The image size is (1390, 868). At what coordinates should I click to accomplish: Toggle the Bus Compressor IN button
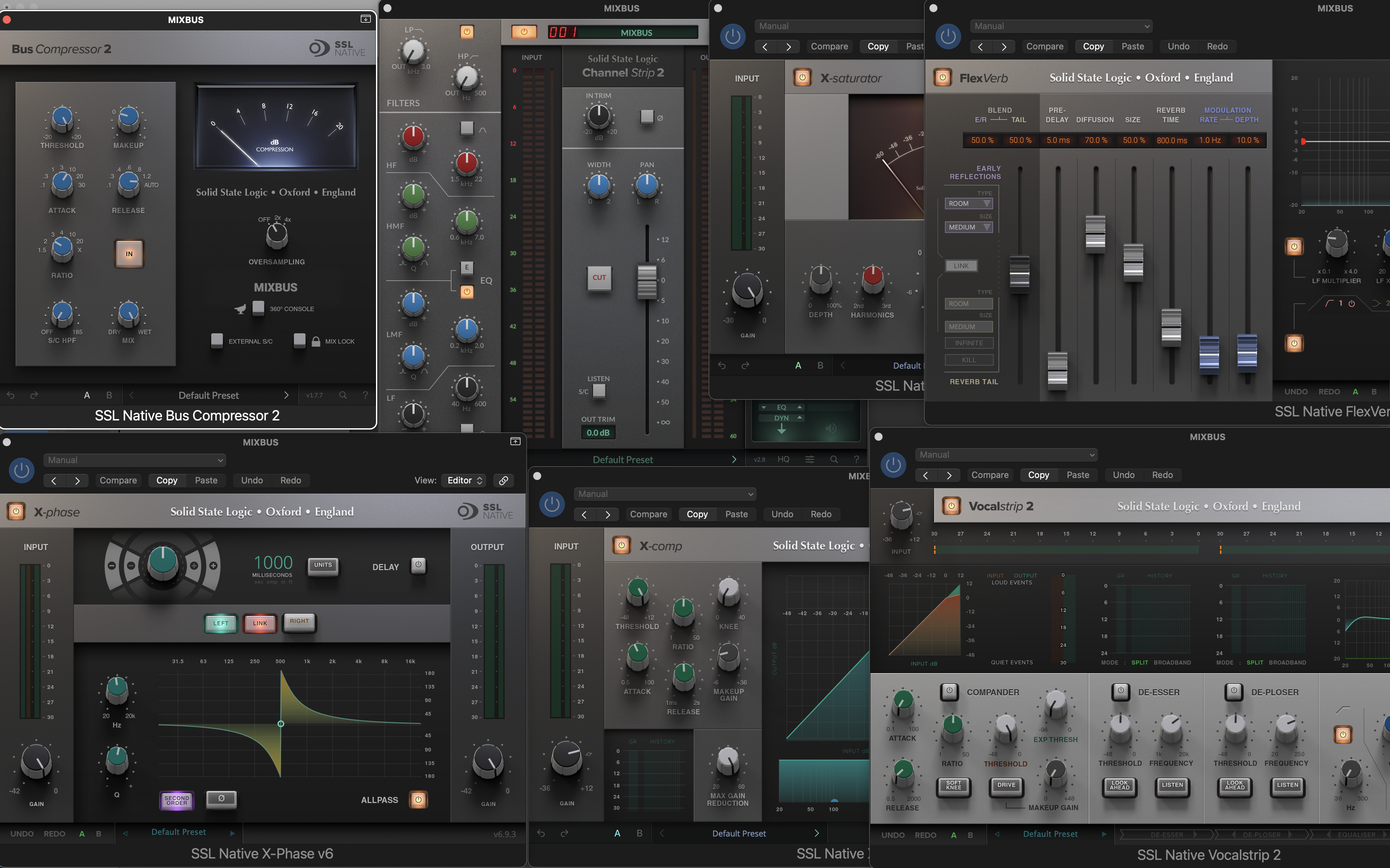click(x=129, y=254)
